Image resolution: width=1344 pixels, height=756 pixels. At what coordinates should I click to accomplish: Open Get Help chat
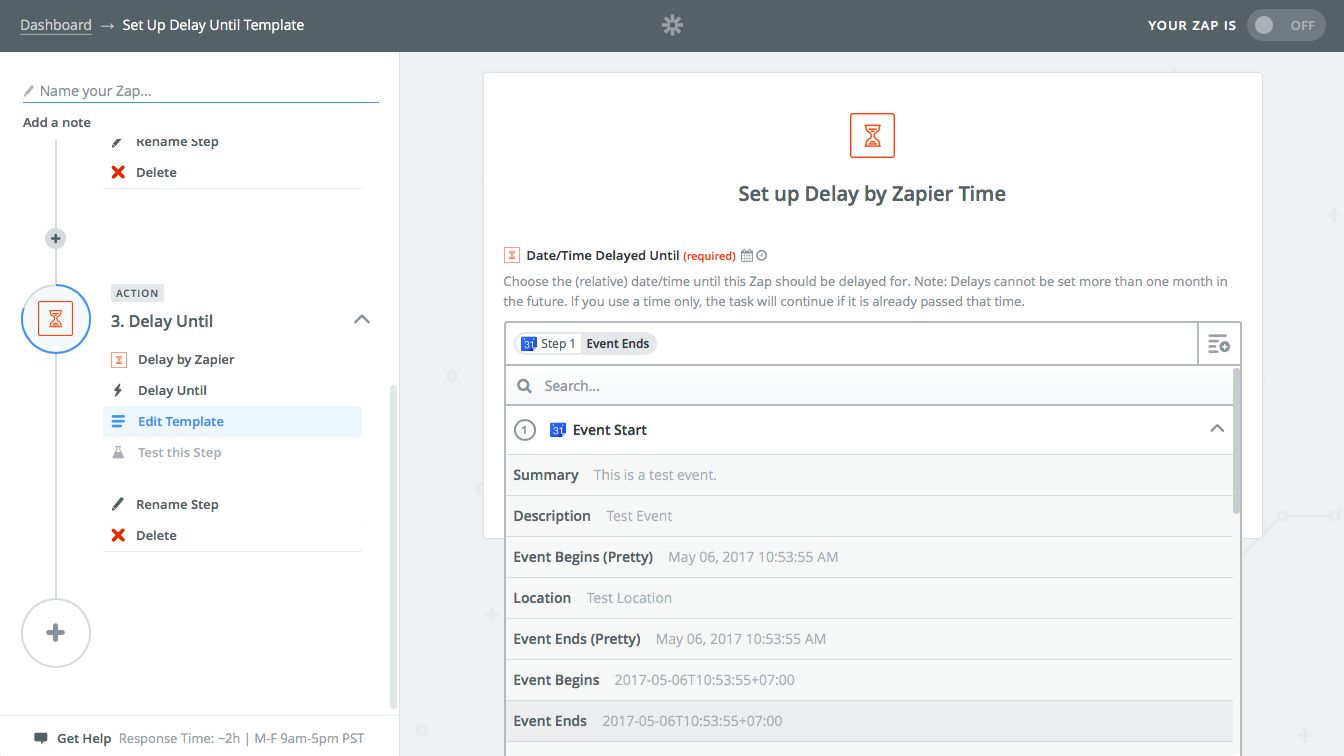point(83,738)
